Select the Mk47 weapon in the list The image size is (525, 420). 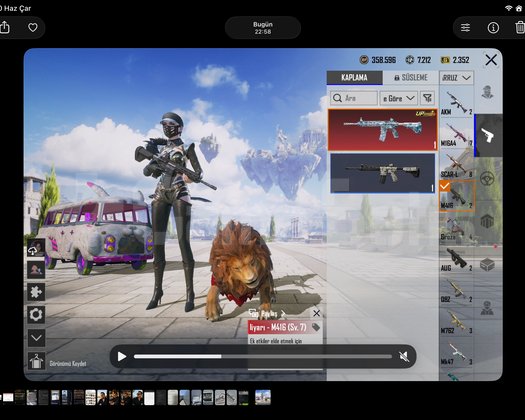[x=456, y=352]
